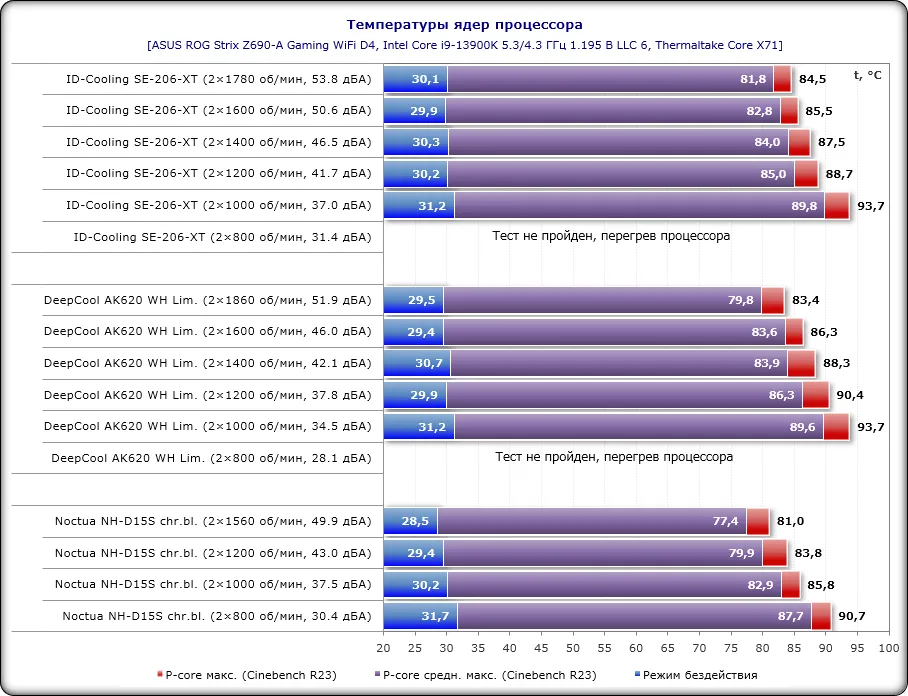Click the average value 85,0
The height and width of the screenshot is (696, 908).
point(774,174)
